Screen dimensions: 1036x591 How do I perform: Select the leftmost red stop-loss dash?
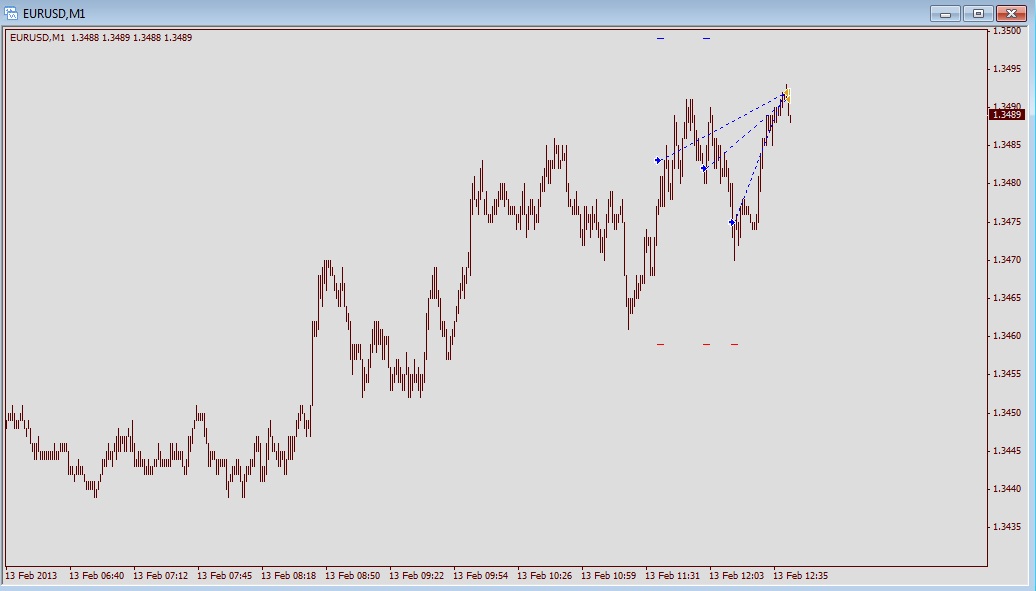click(x=660, y=344)
